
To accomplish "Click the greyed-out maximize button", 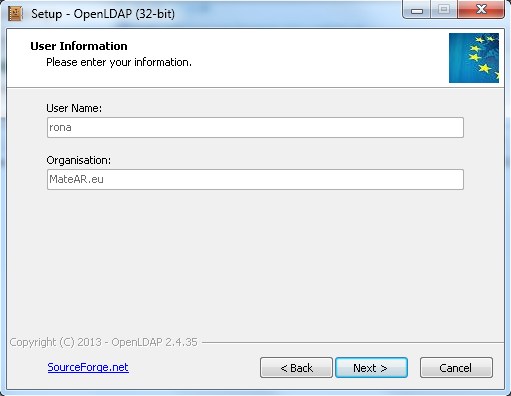I will pos(444,10).
